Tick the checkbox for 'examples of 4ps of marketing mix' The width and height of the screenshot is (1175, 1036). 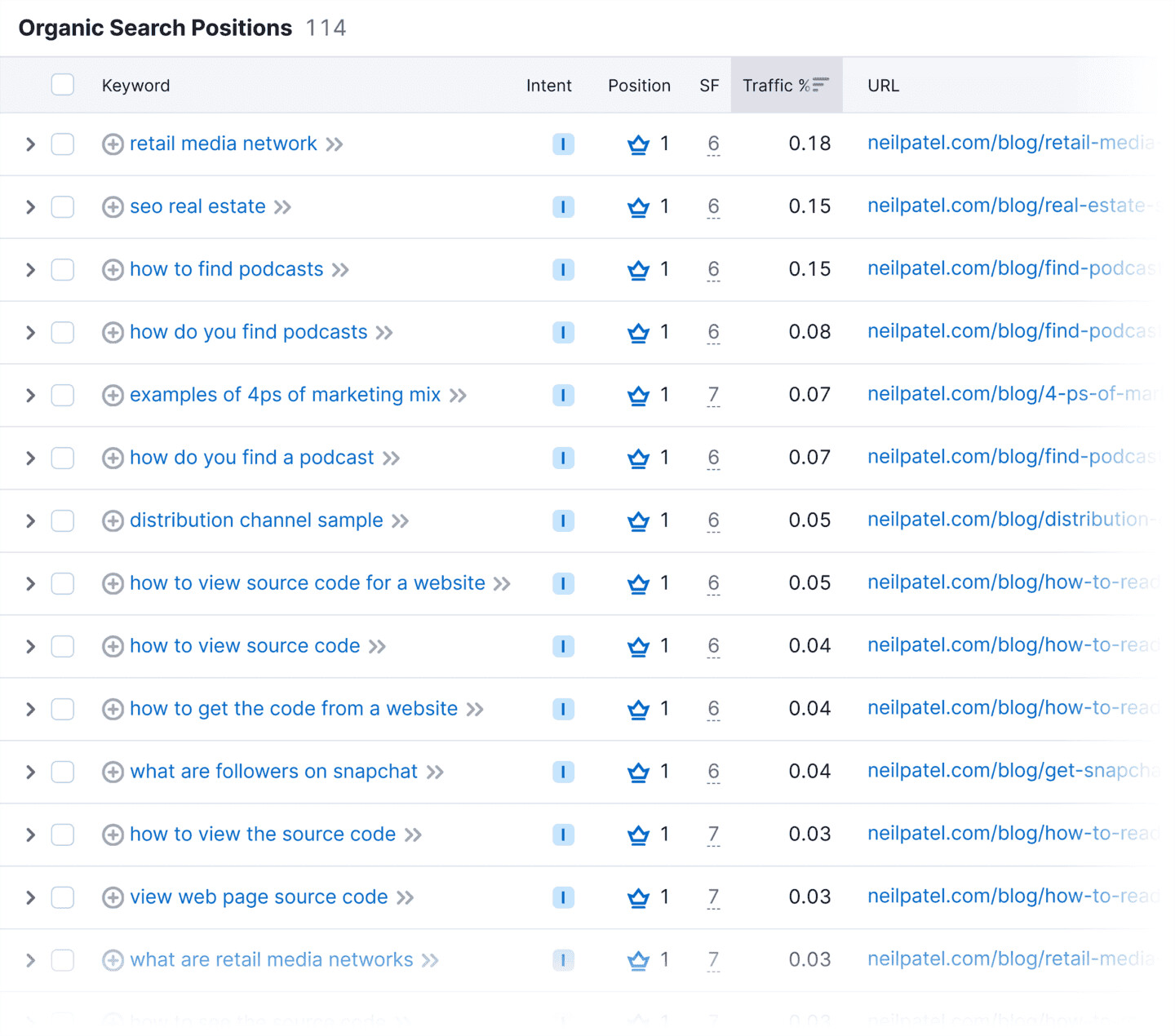tap(63, 396)
